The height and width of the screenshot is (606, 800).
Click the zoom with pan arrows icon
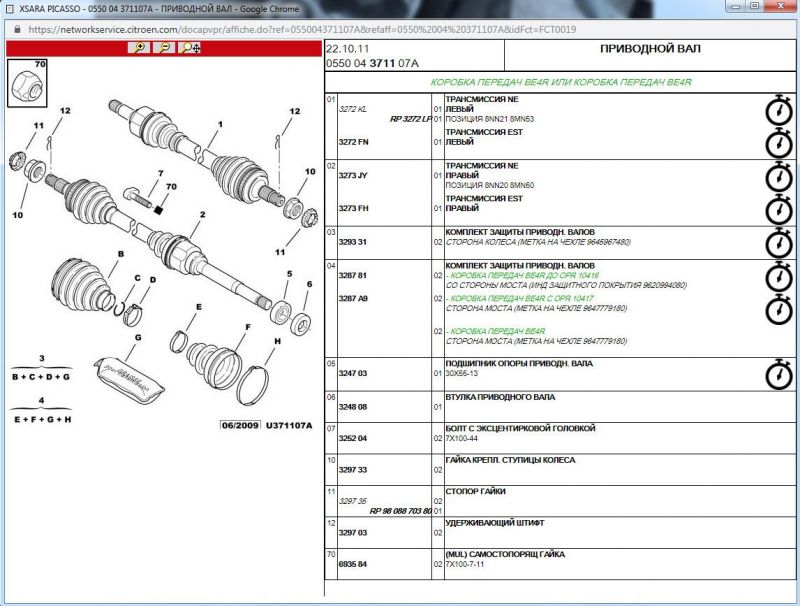[189, 48]
